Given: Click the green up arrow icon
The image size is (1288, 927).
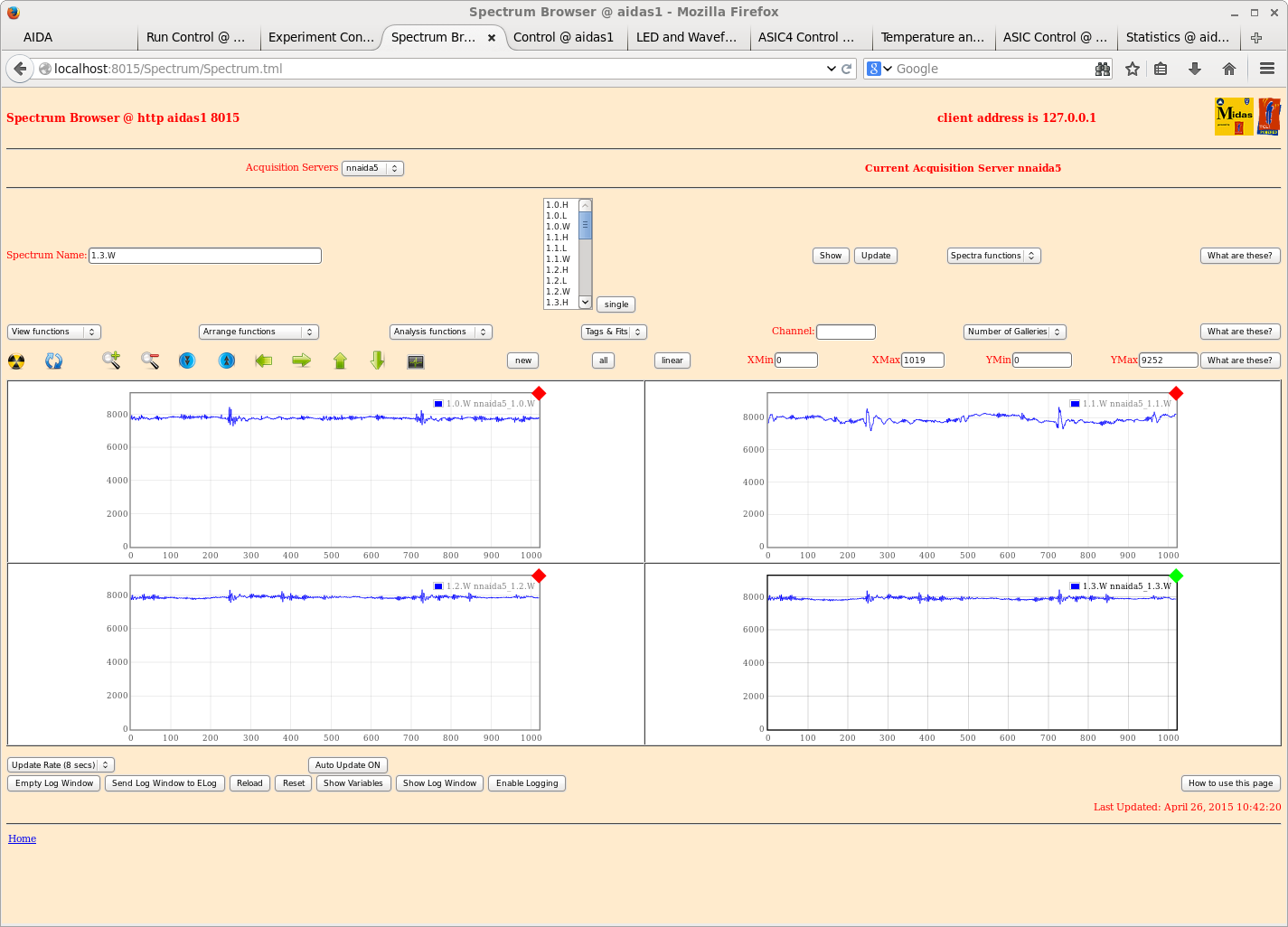Looking at the screenshot, I should [340, 360].
